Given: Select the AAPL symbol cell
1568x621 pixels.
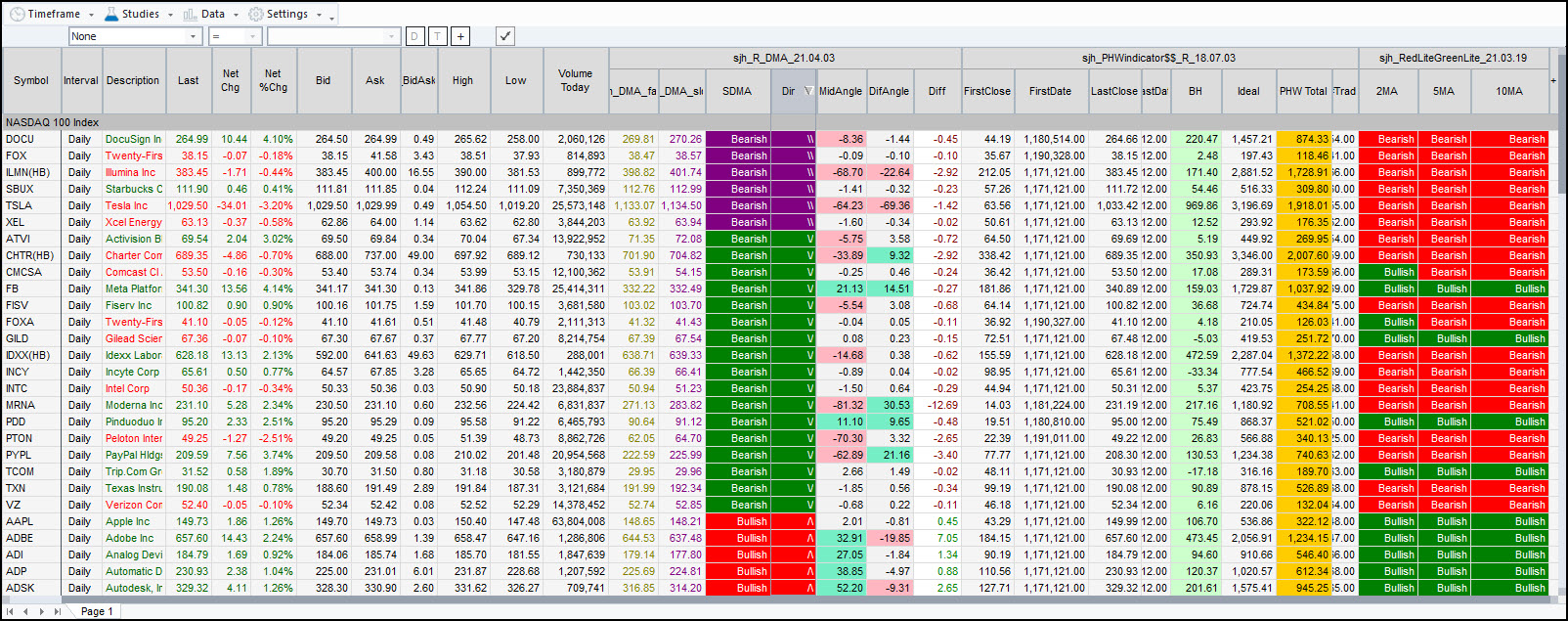Looking at the screenshot, I should [x=31, y=521].
